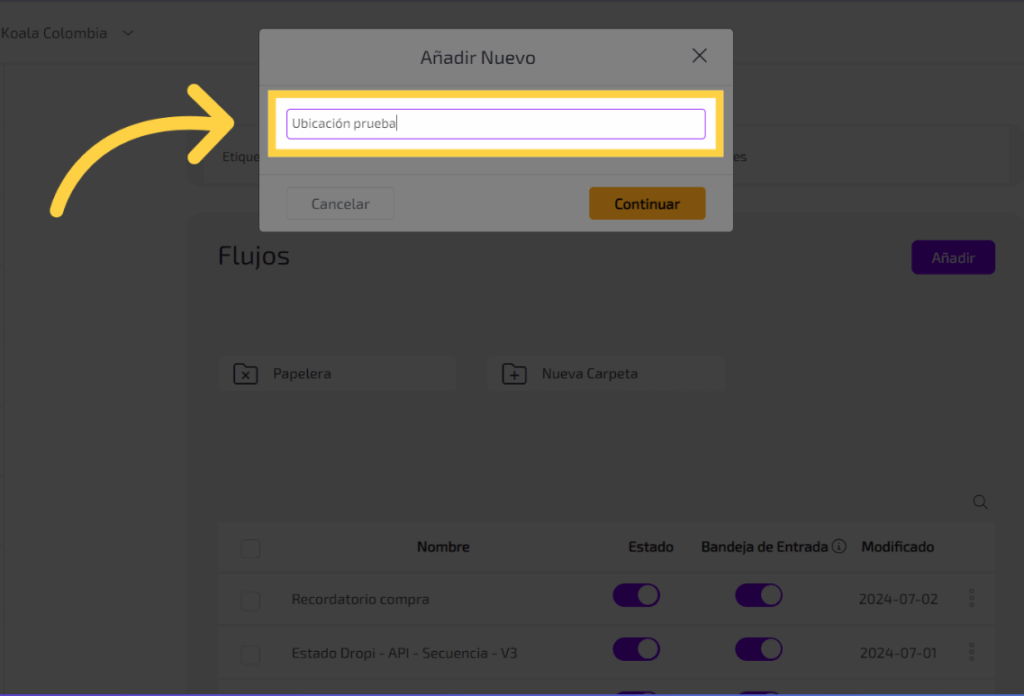This screenshot has width=1024, height=696.
Task: Expand the Koala Colombia account dropdown
Action: click(x=127, y=33)
